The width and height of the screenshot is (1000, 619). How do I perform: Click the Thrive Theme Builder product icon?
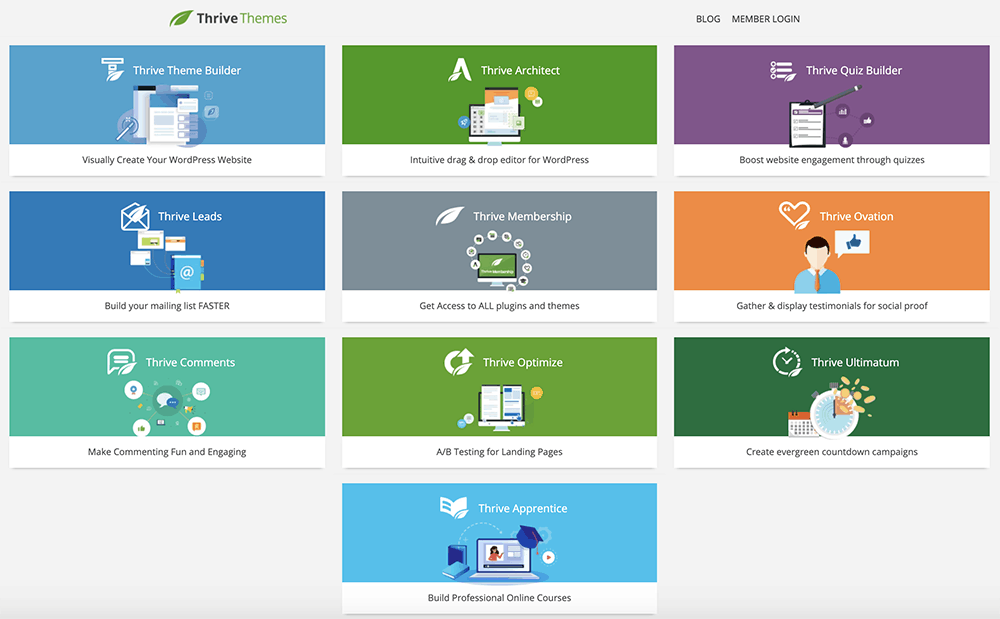pyautogui.click(x=113, y=69)
